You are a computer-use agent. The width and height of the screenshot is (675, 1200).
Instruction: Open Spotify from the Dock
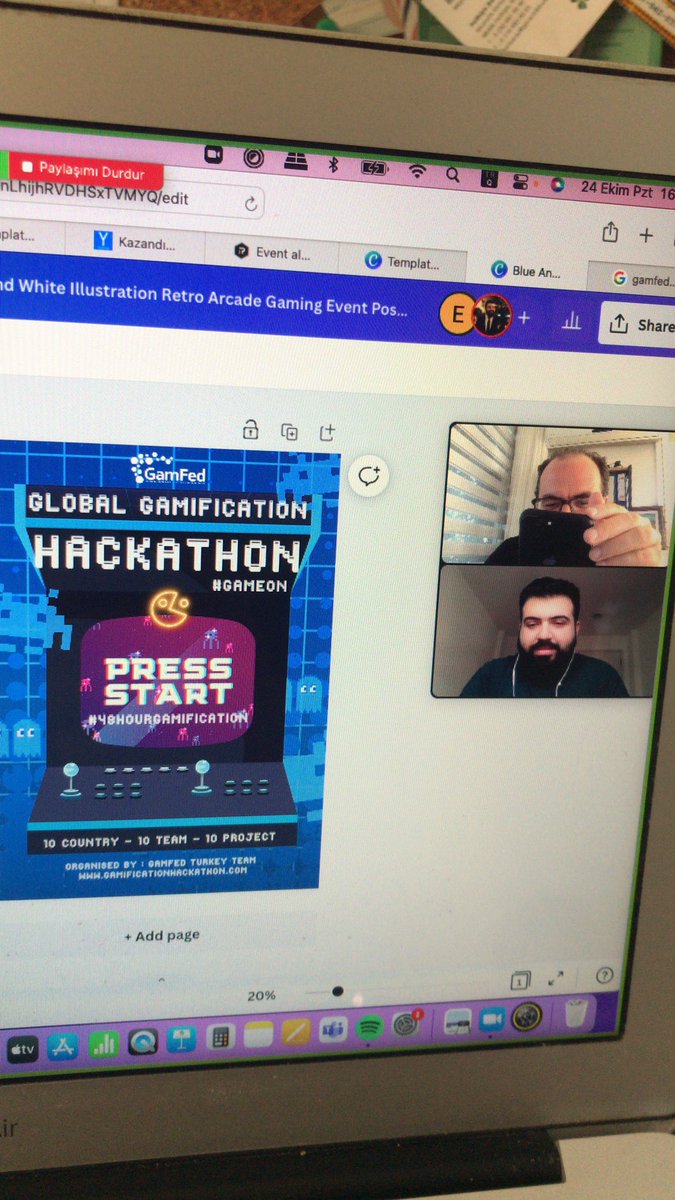pos(370,1026)
